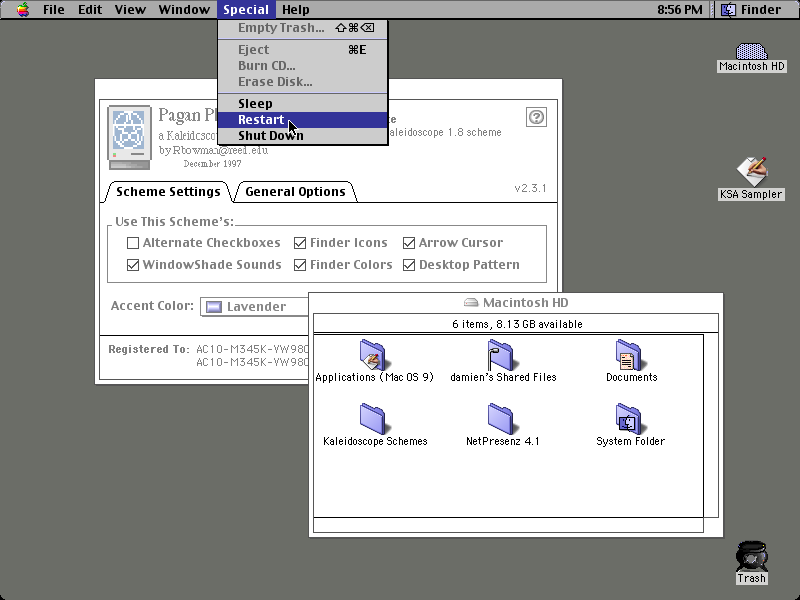Toggle the Desktop Pattern checkbox
Viewport: 800px width, 600px height.
(409, 265)
